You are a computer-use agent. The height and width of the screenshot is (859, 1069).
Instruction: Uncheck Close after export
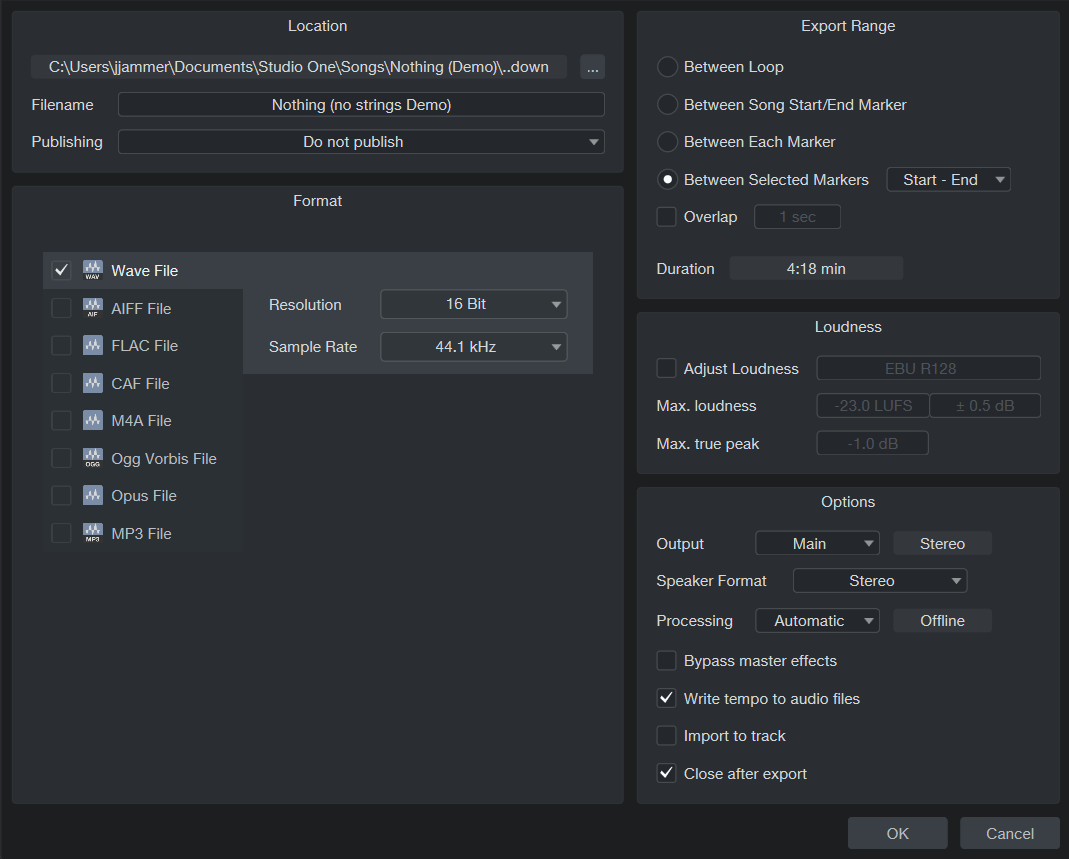(666, 773)
